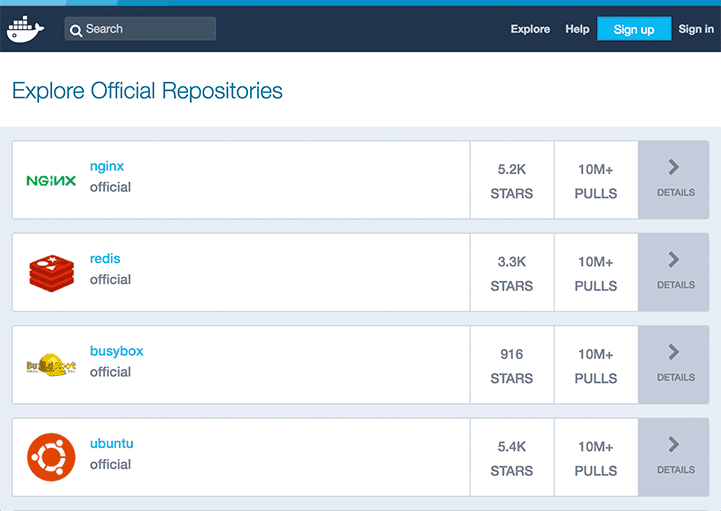Open redis details chevron
Viewport: 721px width, 511px height.
[674, 260]
